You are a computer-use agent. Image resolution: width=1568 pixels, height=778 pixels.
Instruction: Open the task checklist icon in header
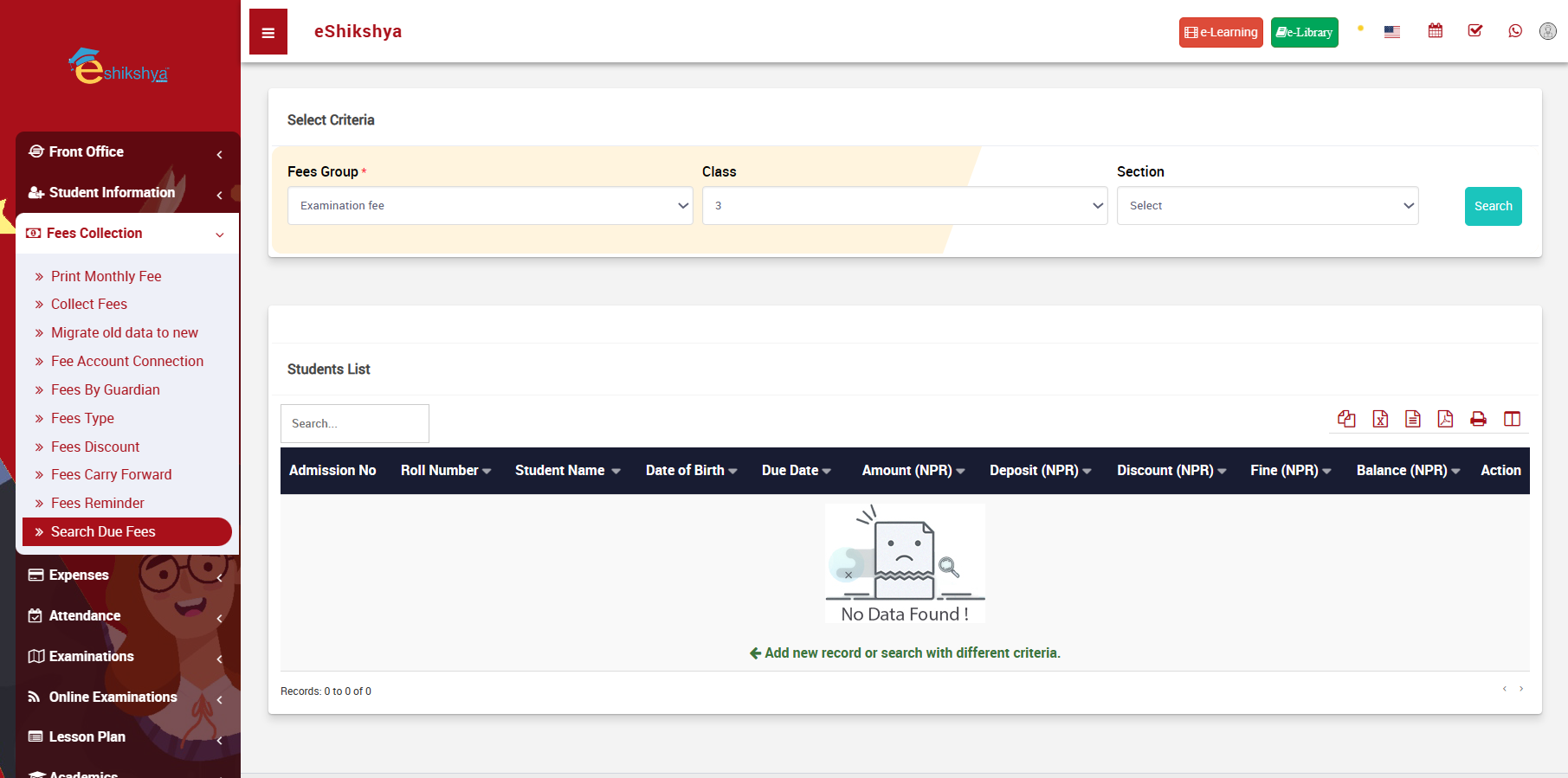[x=1475, y=31]
